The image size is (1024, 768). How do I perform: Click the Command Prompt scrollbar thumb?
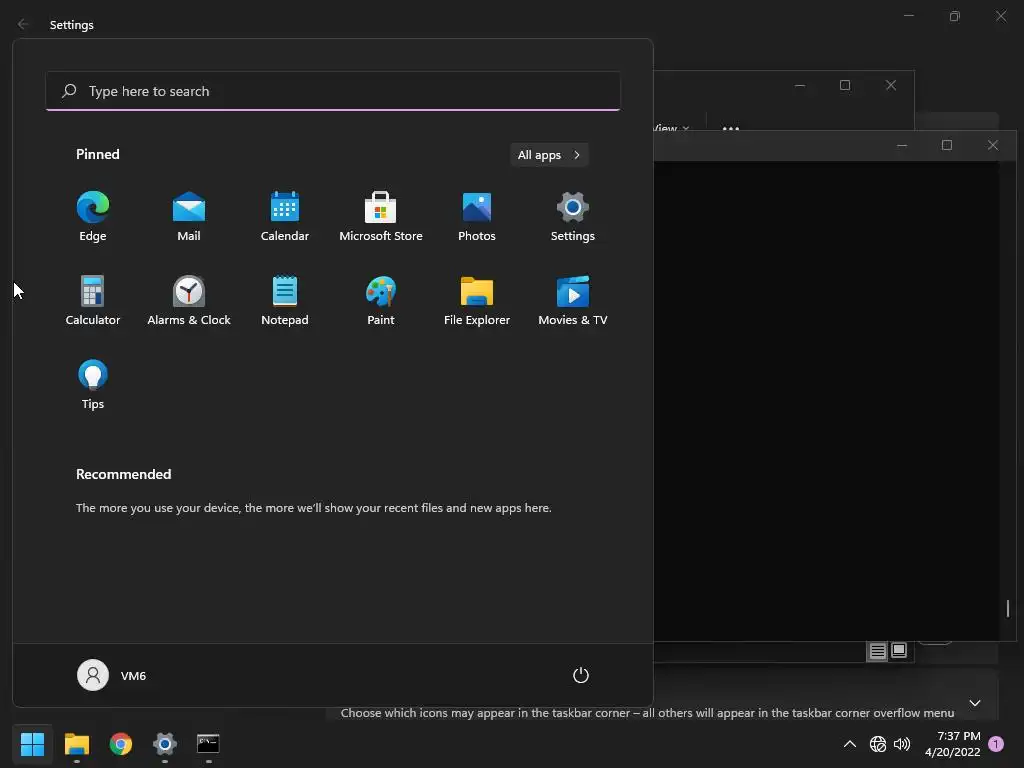[1008, 609]
